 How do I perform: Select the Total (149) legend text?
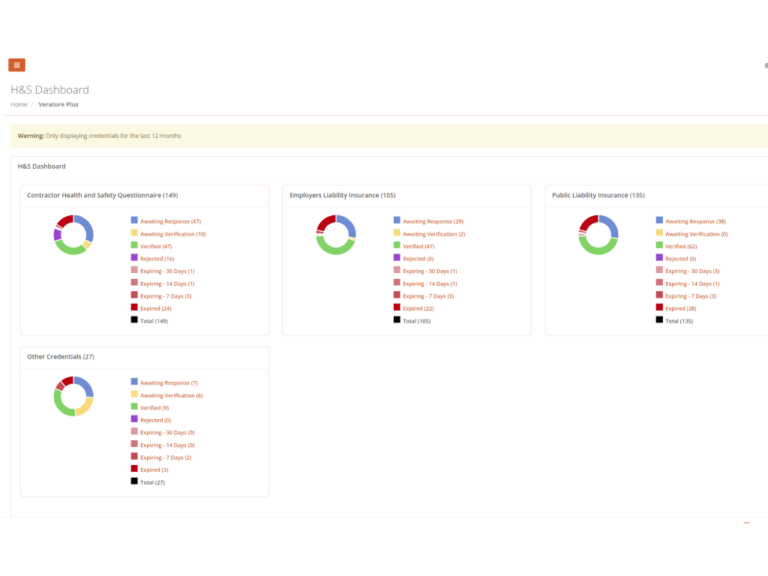(x=154, y=321)
